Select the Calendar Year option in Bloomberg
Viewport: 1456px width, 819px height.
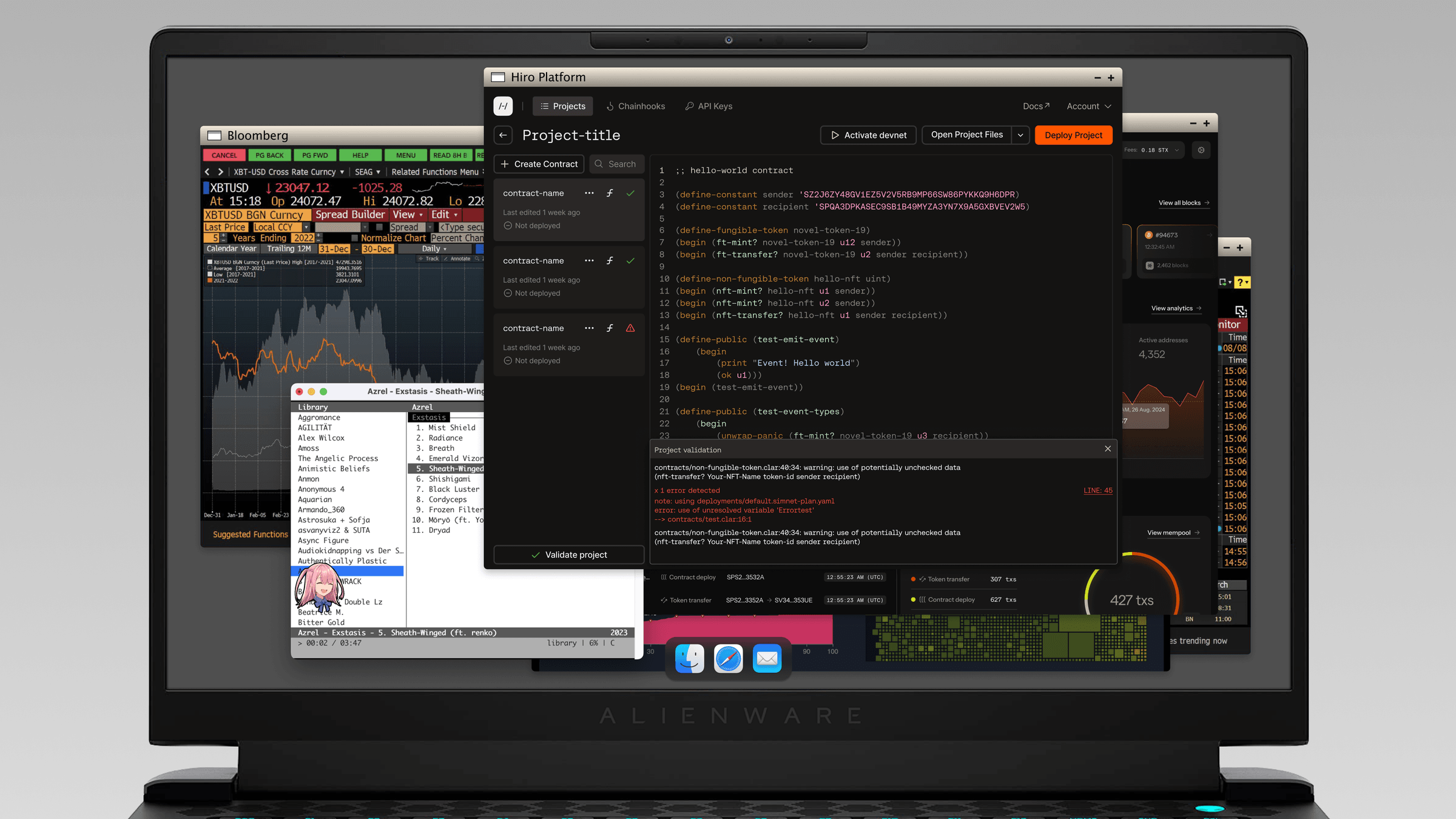231,249
